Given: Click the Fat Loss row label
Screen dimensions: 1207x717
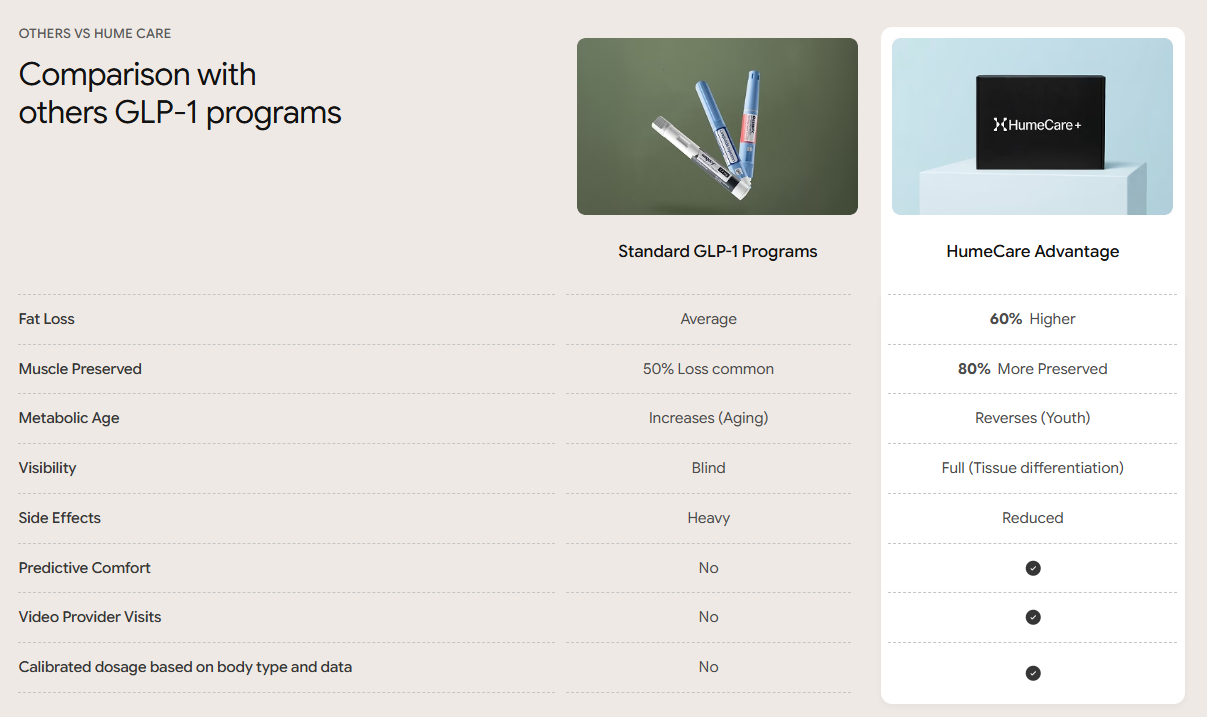Looking at the screenshot, I should (47, 319).
